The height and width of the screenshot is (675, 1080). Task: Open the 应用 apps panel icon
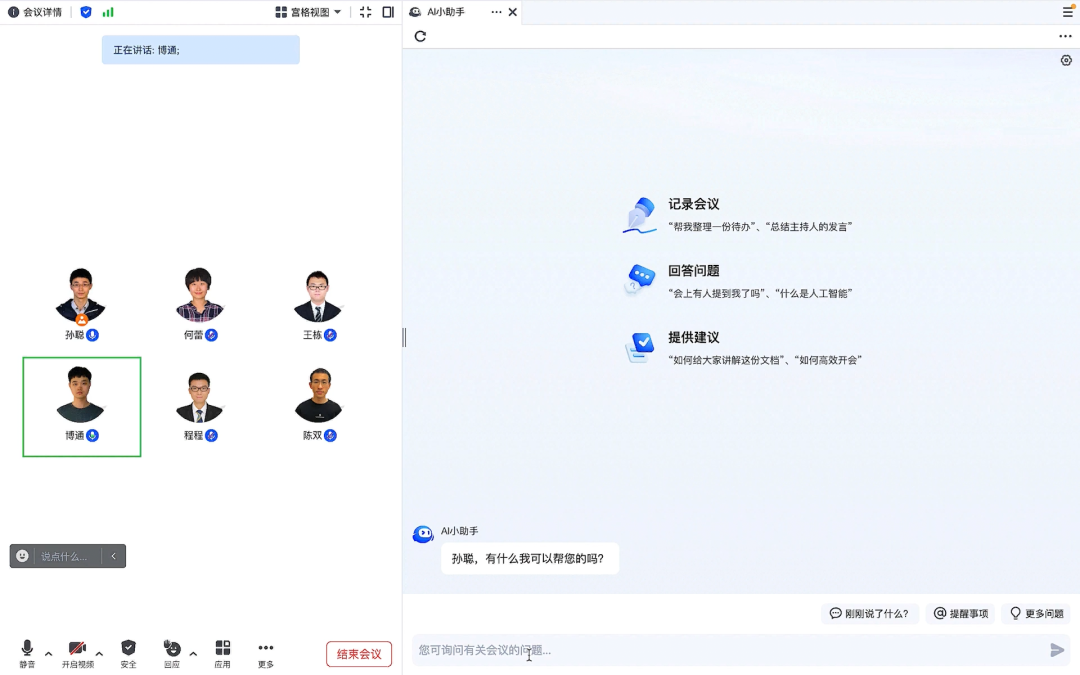click(x=222, y=647)
